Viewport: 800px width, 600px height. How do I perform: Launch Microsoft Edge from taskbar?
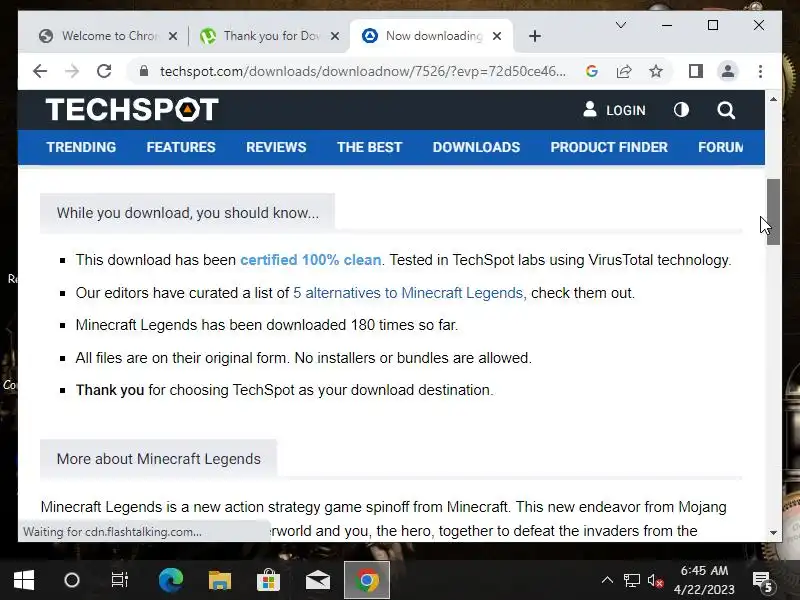click(x=170, y=580)
